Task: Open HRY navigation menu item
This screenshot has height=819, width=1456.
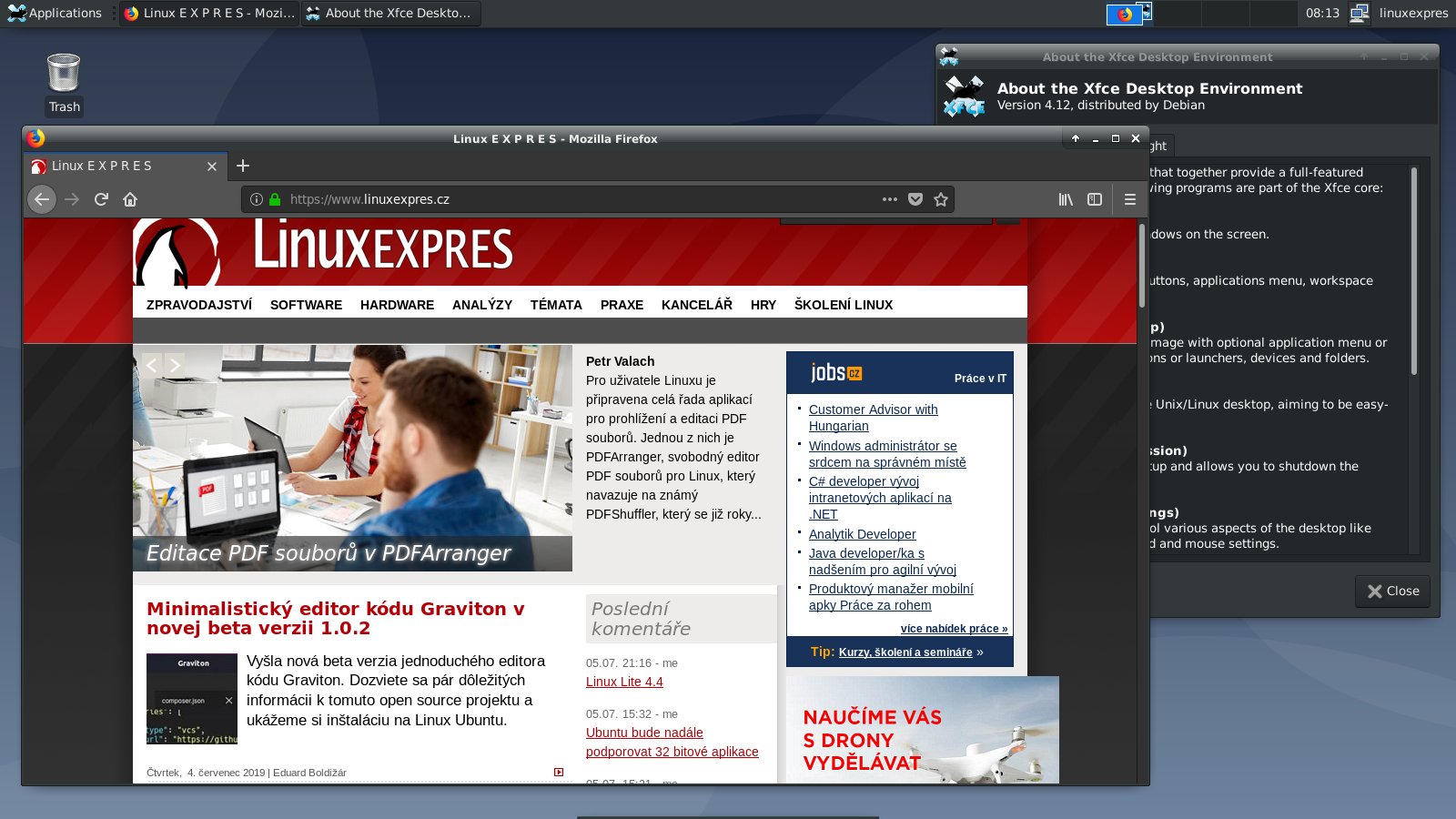Action: click(x=763, y=305)
